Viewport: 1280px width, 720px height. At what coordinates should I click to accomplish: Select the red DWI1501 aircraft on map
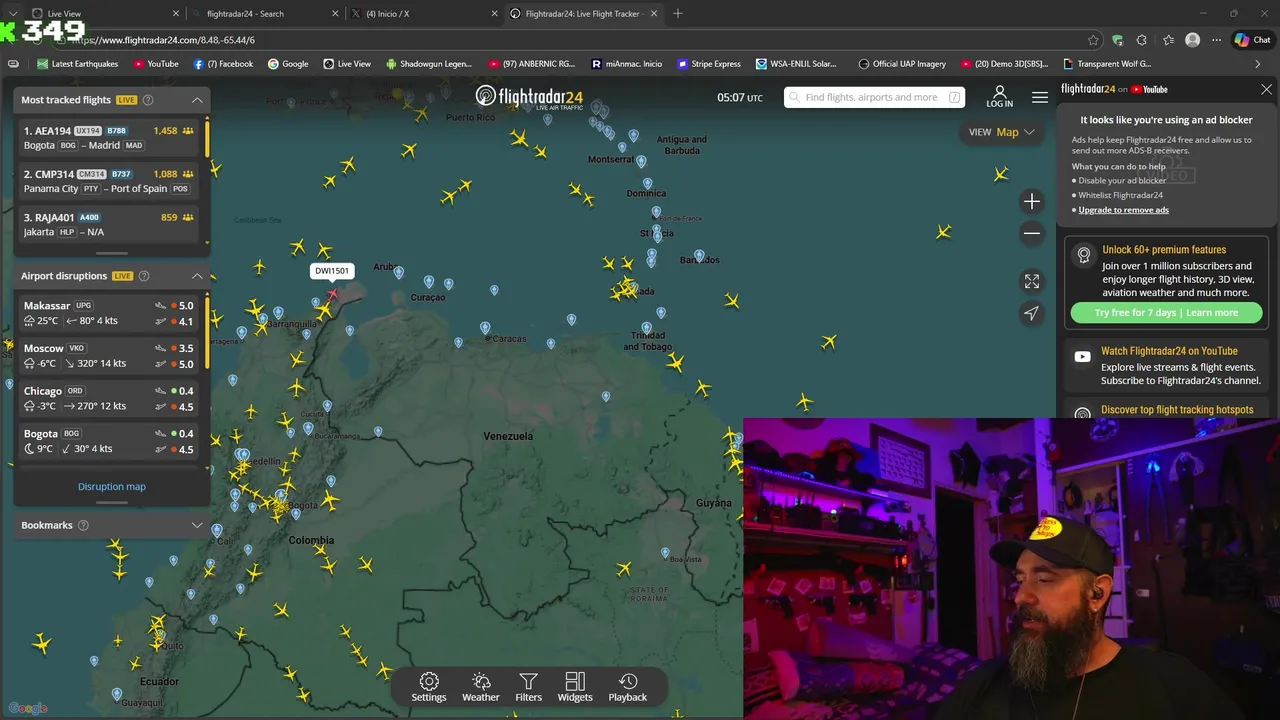(333, 294)
